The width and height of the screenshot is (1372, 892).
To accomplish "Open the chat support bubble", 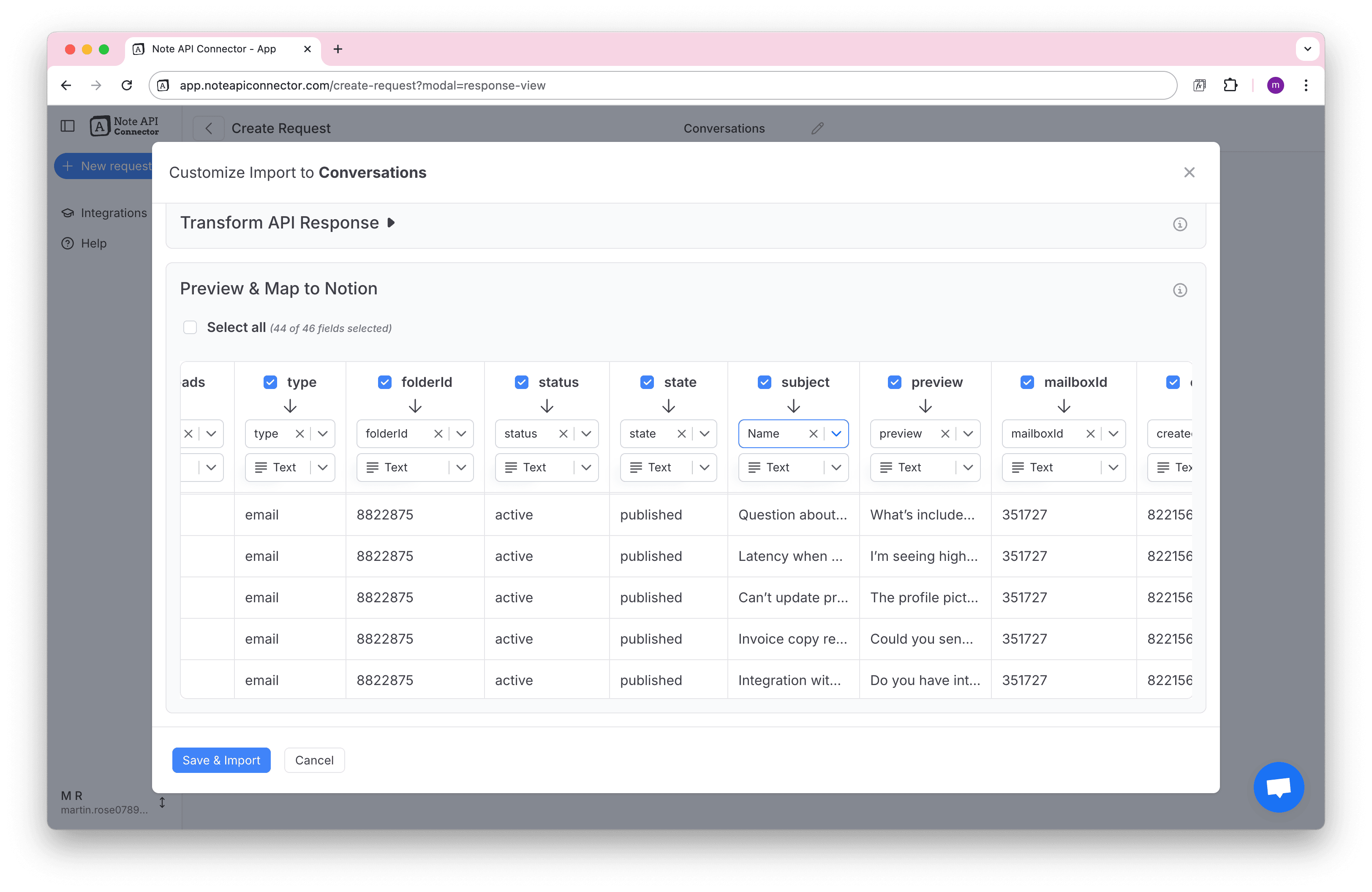I will coord(1278,786).
